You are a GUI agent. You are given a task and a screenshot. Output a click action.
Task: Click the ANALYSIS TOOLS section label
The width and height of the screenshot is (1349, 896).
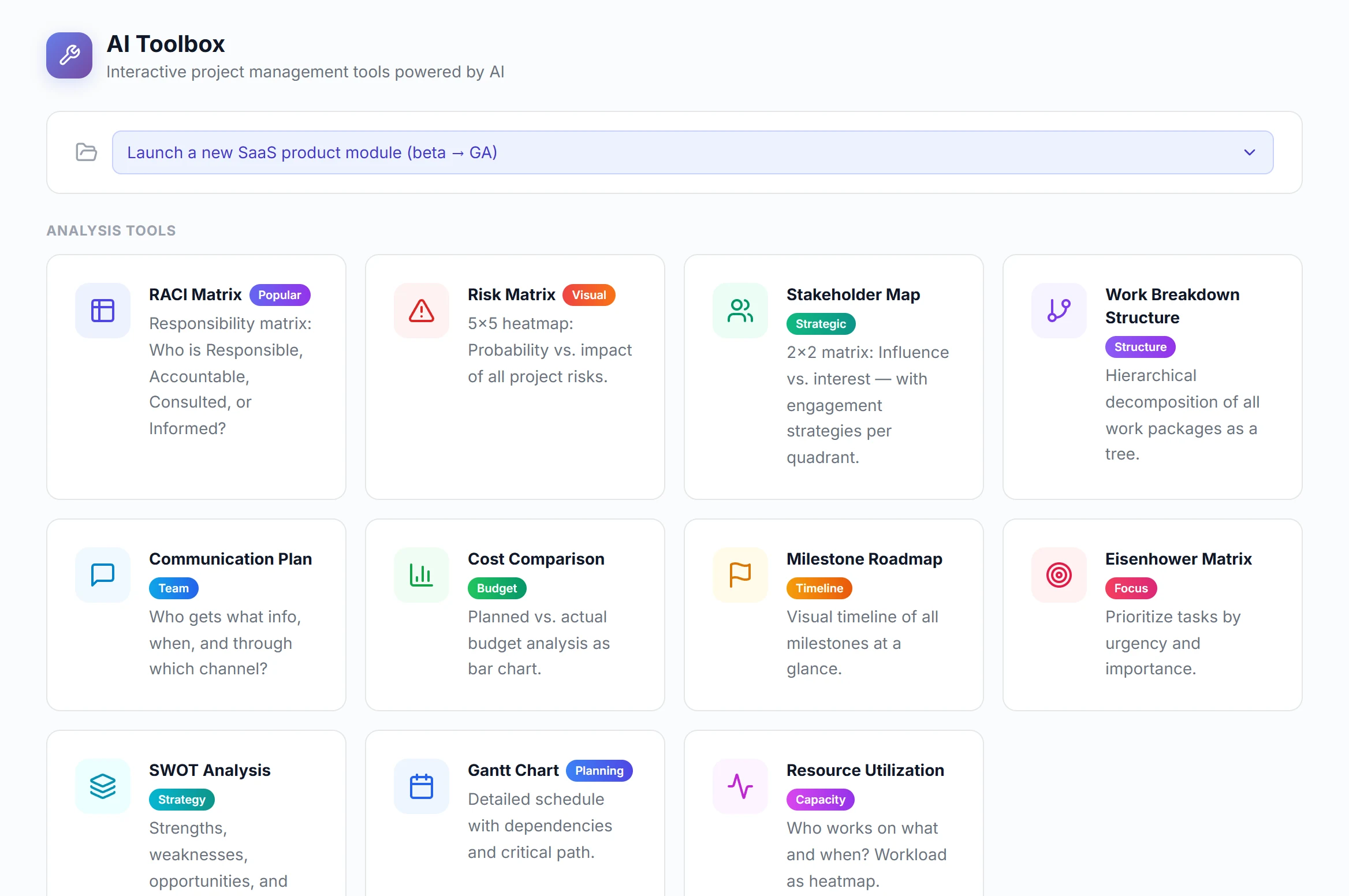tap(111, 230)
